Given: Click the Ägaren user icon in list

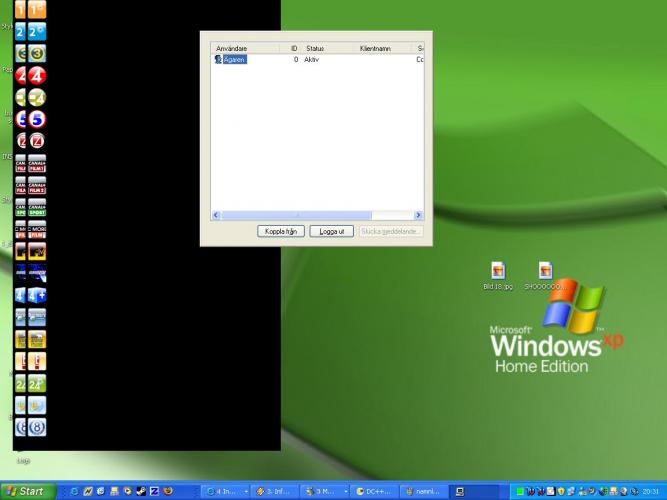Looking at the screenshot, I should (218, 60).
